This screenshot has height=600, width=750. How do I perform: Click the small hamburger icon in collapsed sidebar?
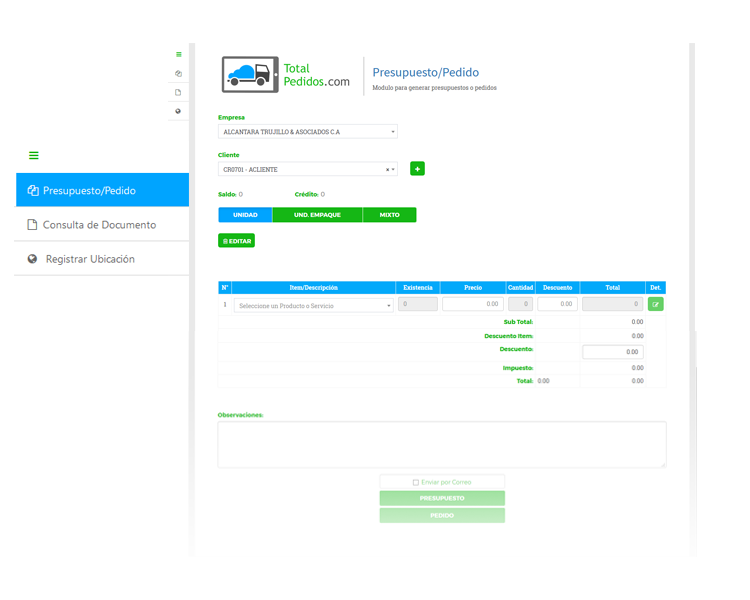pyautogui.click(x=179, y=54)
